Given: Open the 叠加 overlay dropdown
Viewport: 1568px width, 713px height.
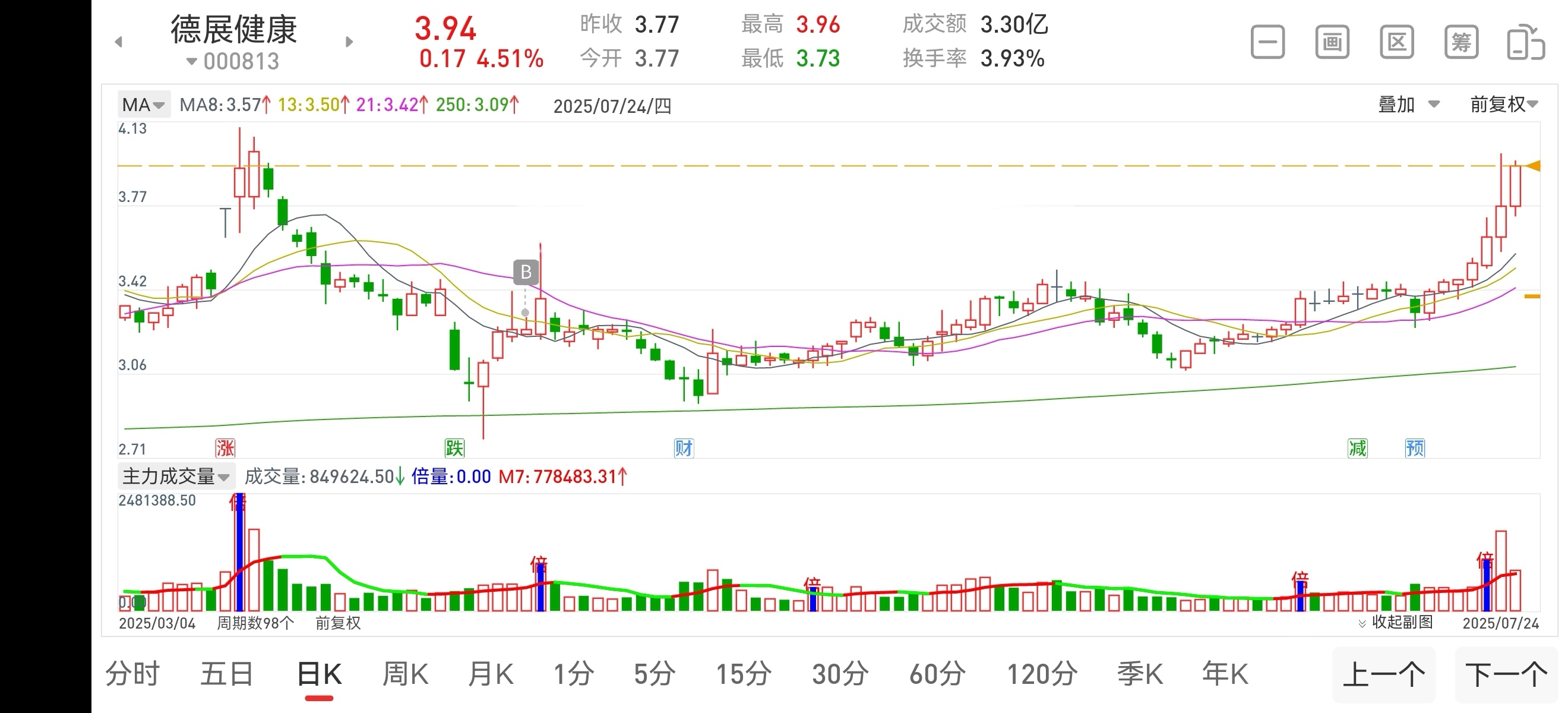Looking at the screenshot, I should click(1408, 104).
